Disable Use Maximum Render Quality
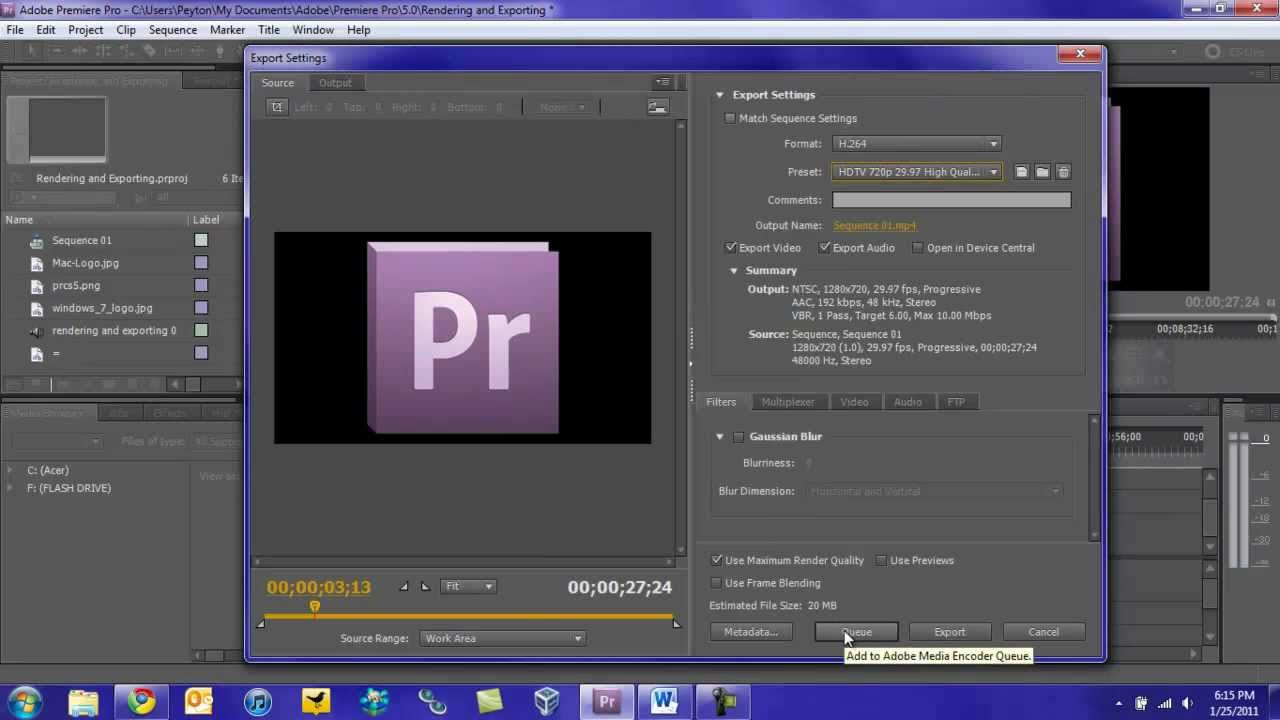 click(716, 561)
